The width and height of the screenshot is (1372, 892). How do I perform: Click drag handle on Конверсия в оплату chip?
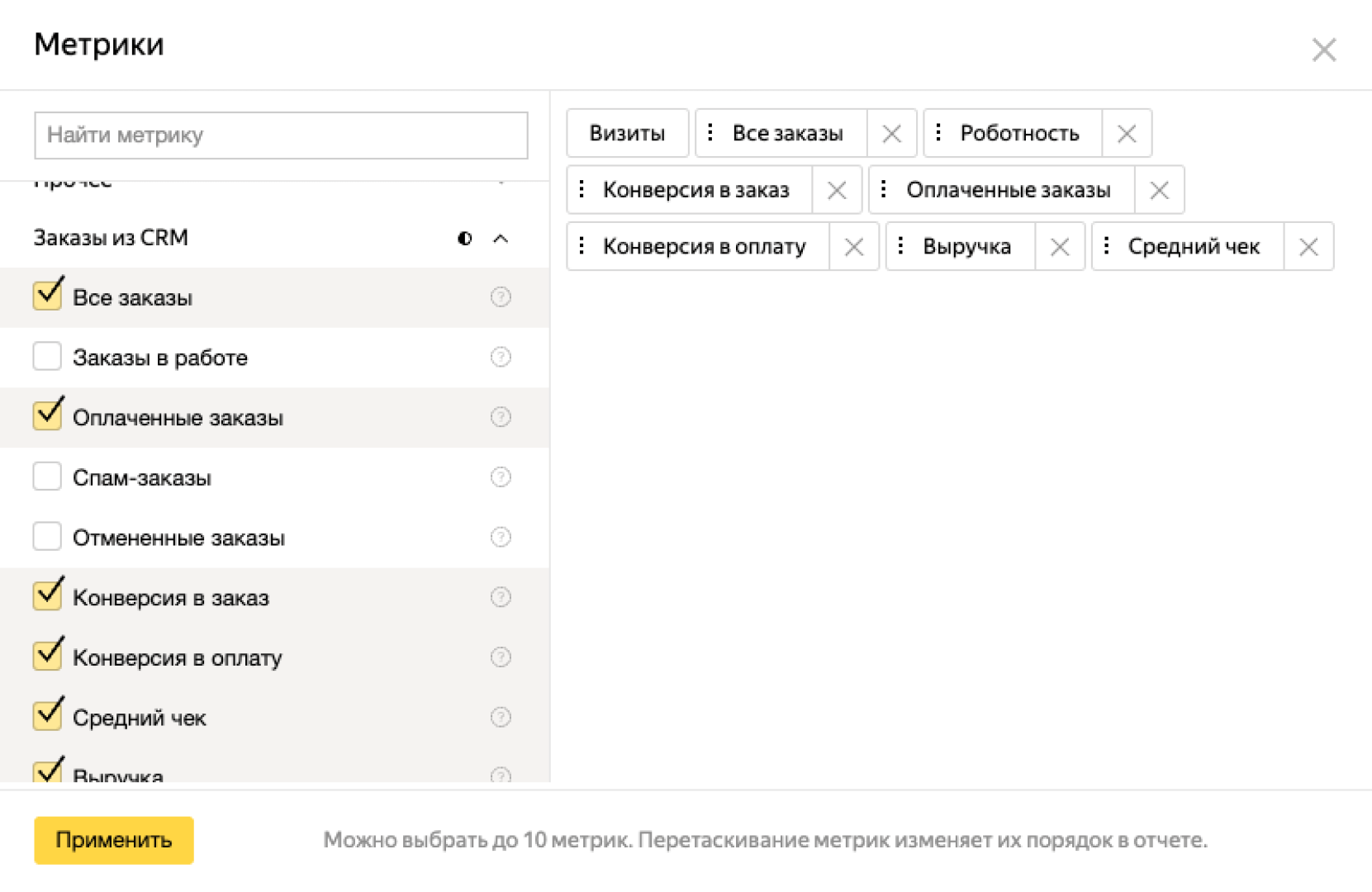(x=582, y=246)
